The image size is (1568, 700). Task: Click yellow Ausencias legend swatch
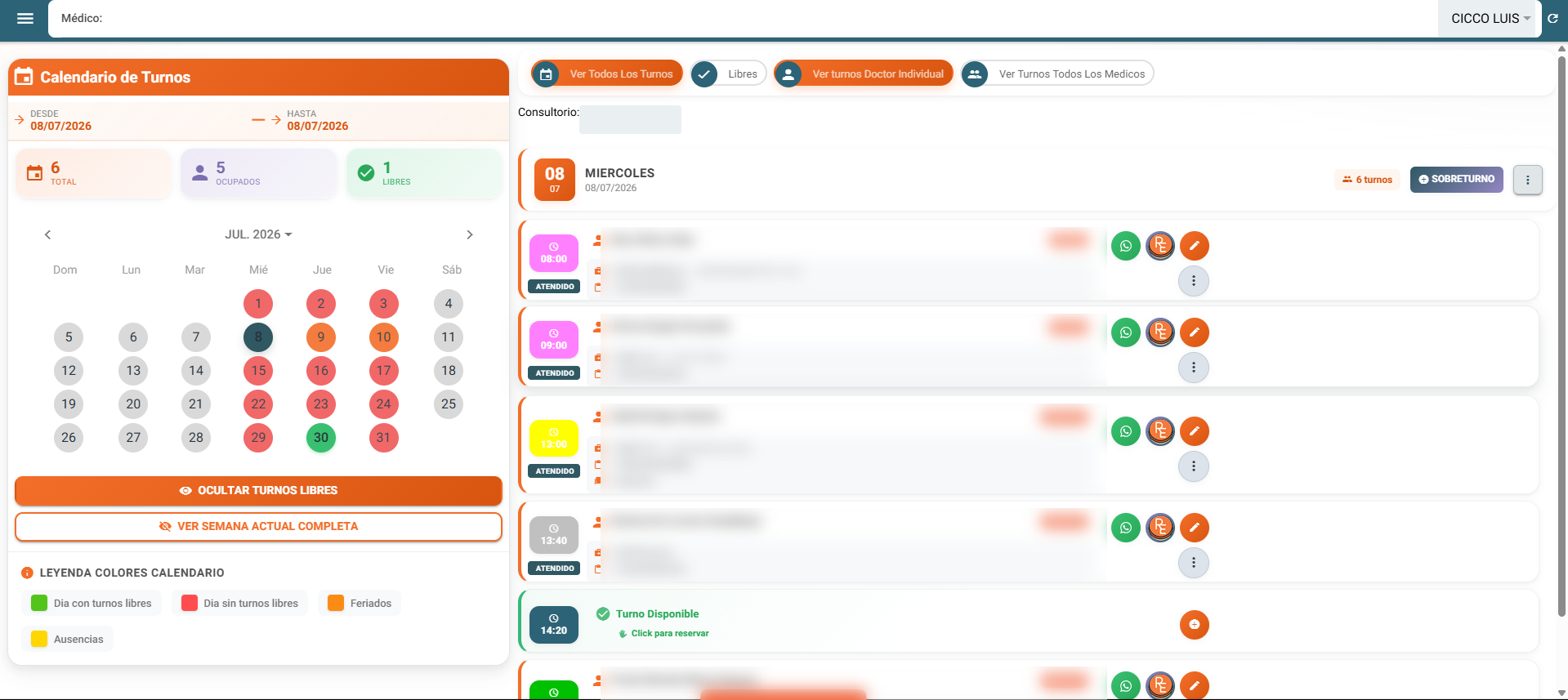(x=38, y=640)
